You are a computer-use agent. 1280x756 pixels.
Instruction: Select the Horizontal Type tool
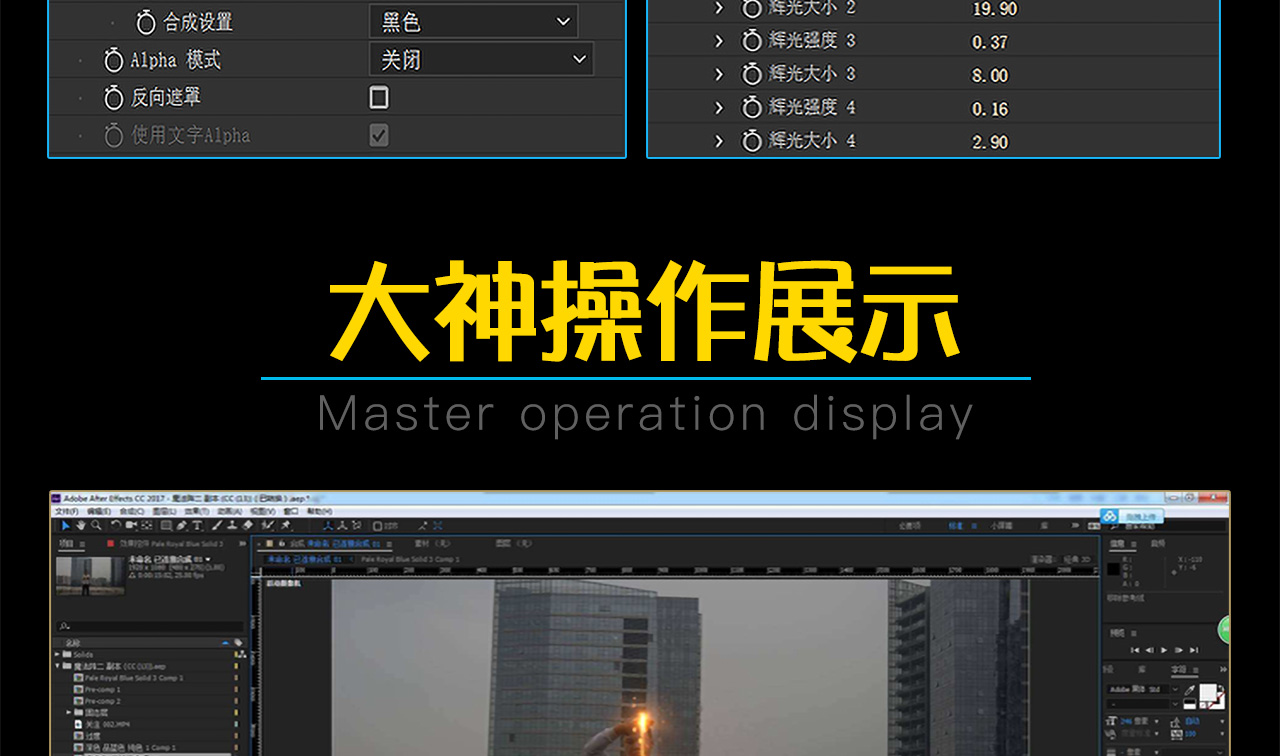point(197,525)
